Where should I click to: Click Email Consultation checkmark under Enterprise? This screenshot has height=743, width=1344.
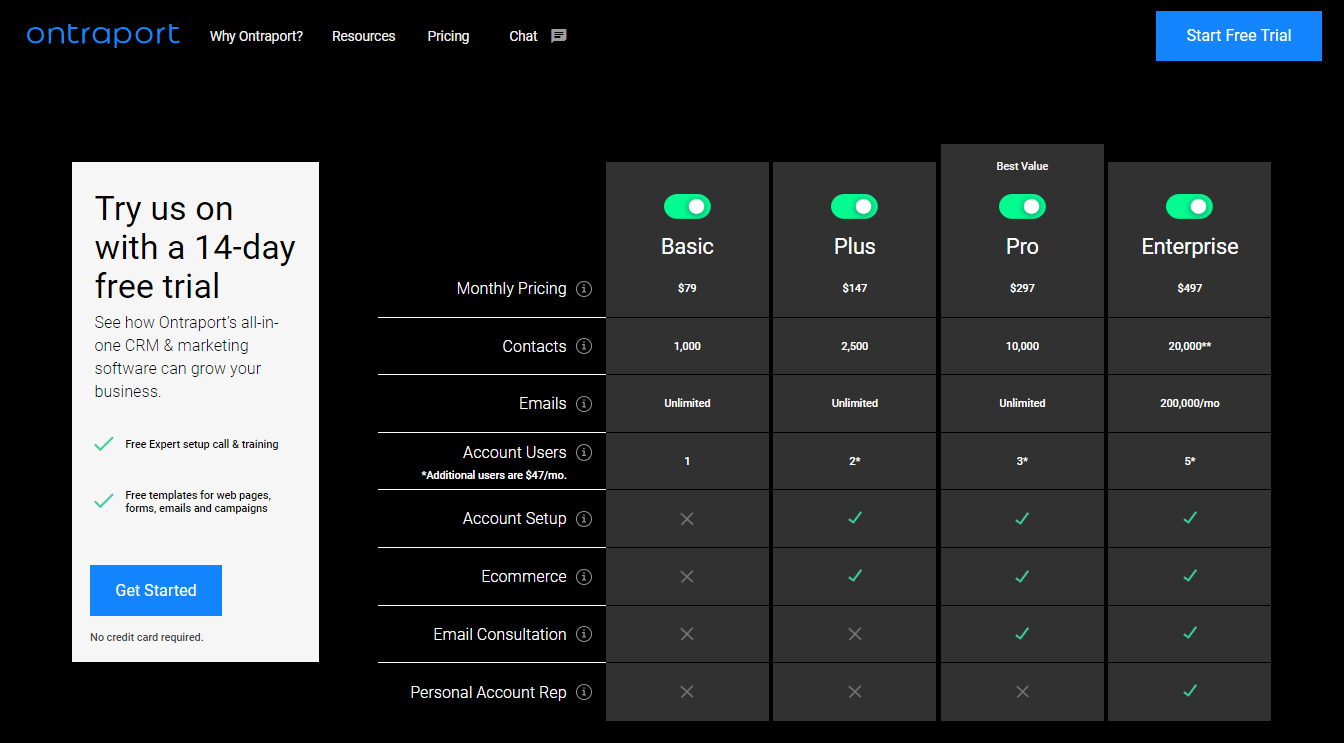(1189, 633)
